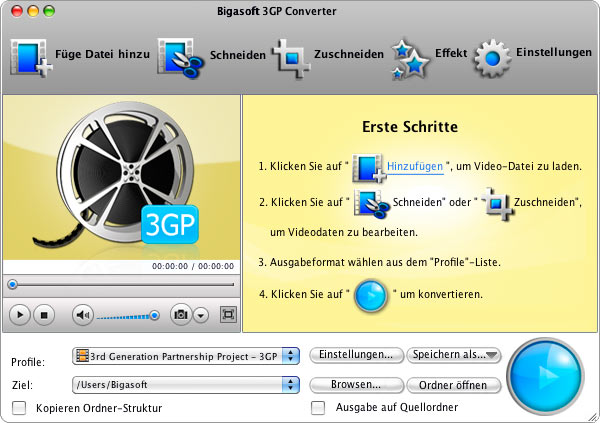Expand the Speichern als... menu button

tap(454, 355)
